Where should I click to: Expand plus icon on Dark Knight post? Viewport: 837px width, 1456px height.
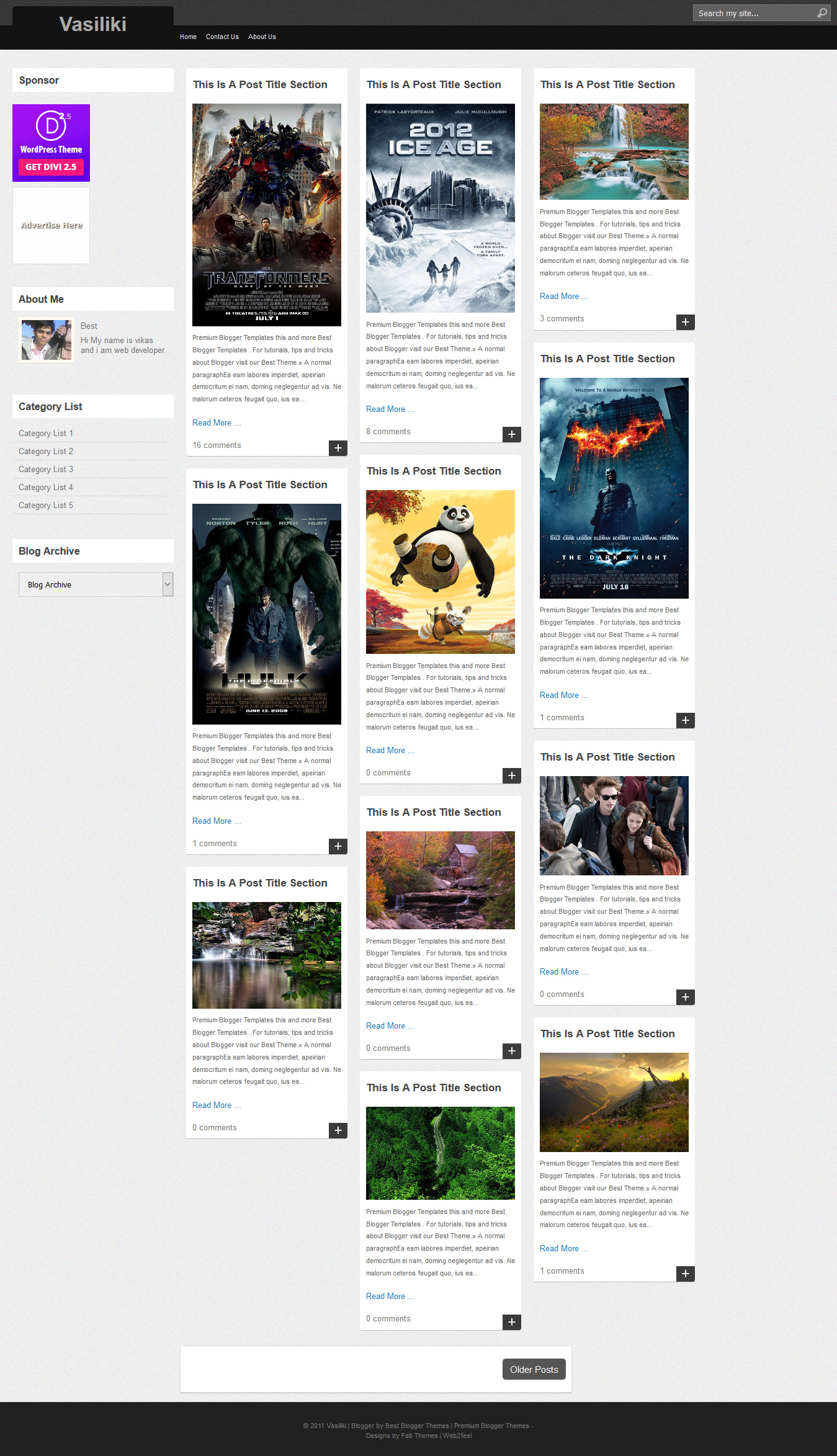tap(686, 720)
